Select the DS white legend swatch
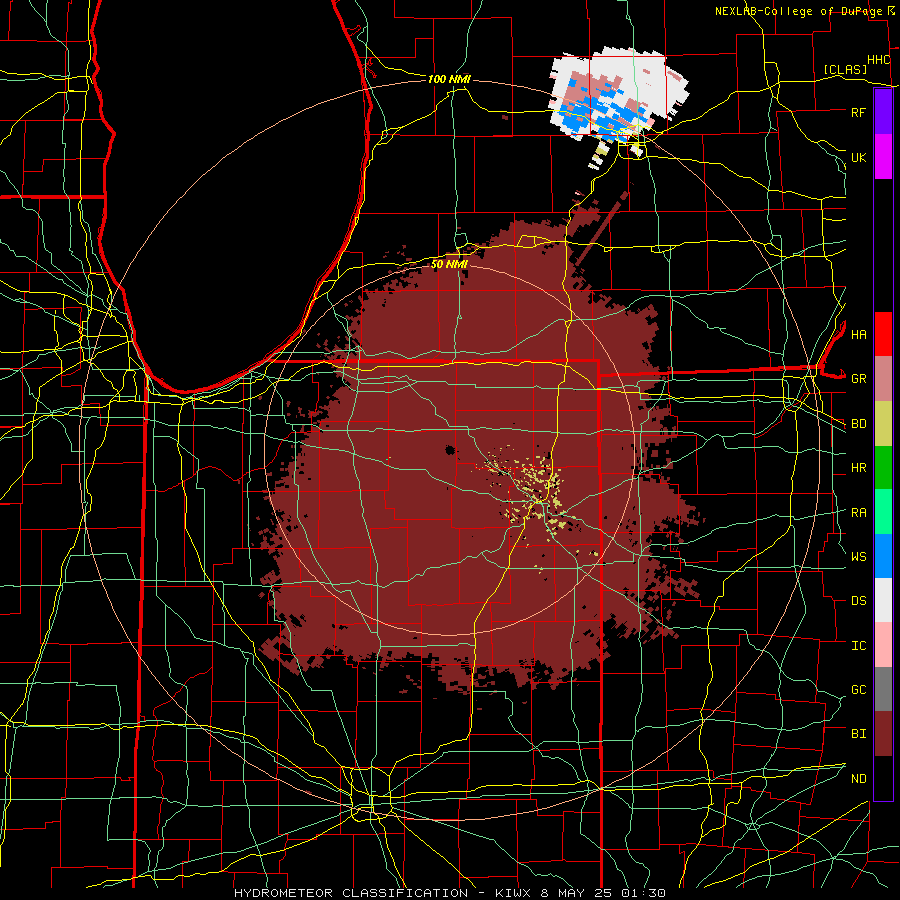This screenshot has height=900, width=900. click(x=883, y=600)
